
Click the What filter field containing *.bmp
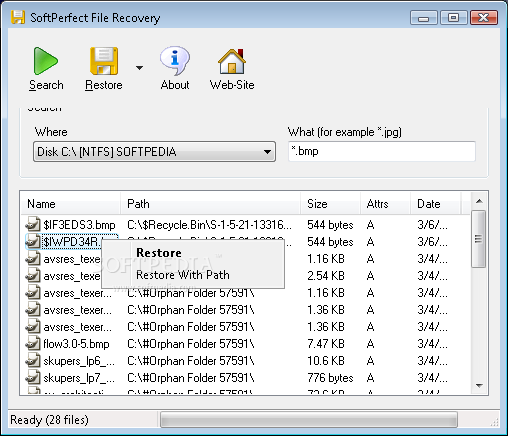tap(382, 151)
